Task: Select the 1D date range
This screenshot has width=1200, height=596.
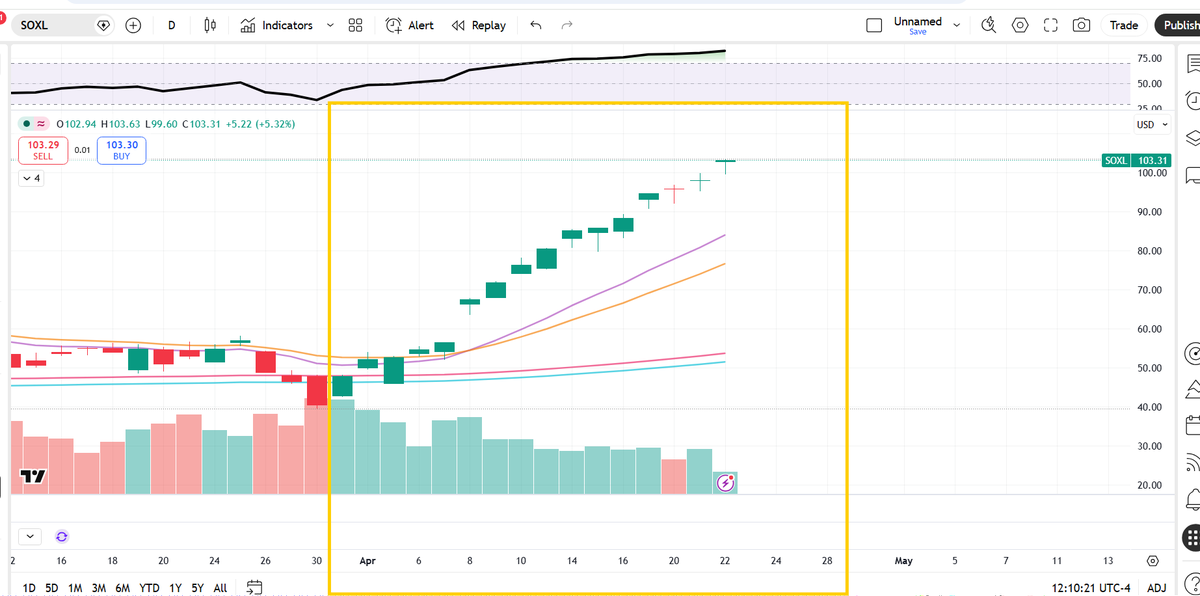Action: (x=29, y=588)
